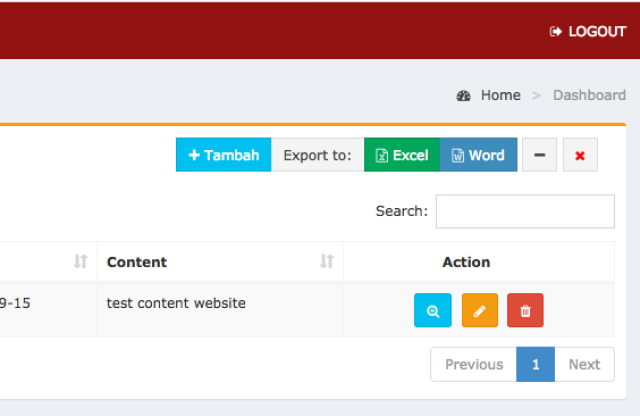This screenshot has width=640, height=416.
Task: Select the Dashboard breadcrumb item
Action: (x=589, y=95)
